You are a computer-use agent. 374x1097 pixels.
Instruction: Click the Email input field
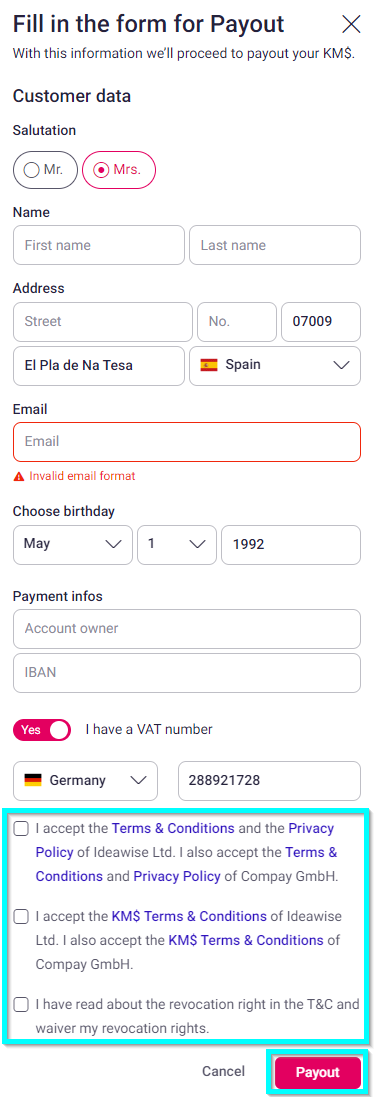click(x=187, y=441)
